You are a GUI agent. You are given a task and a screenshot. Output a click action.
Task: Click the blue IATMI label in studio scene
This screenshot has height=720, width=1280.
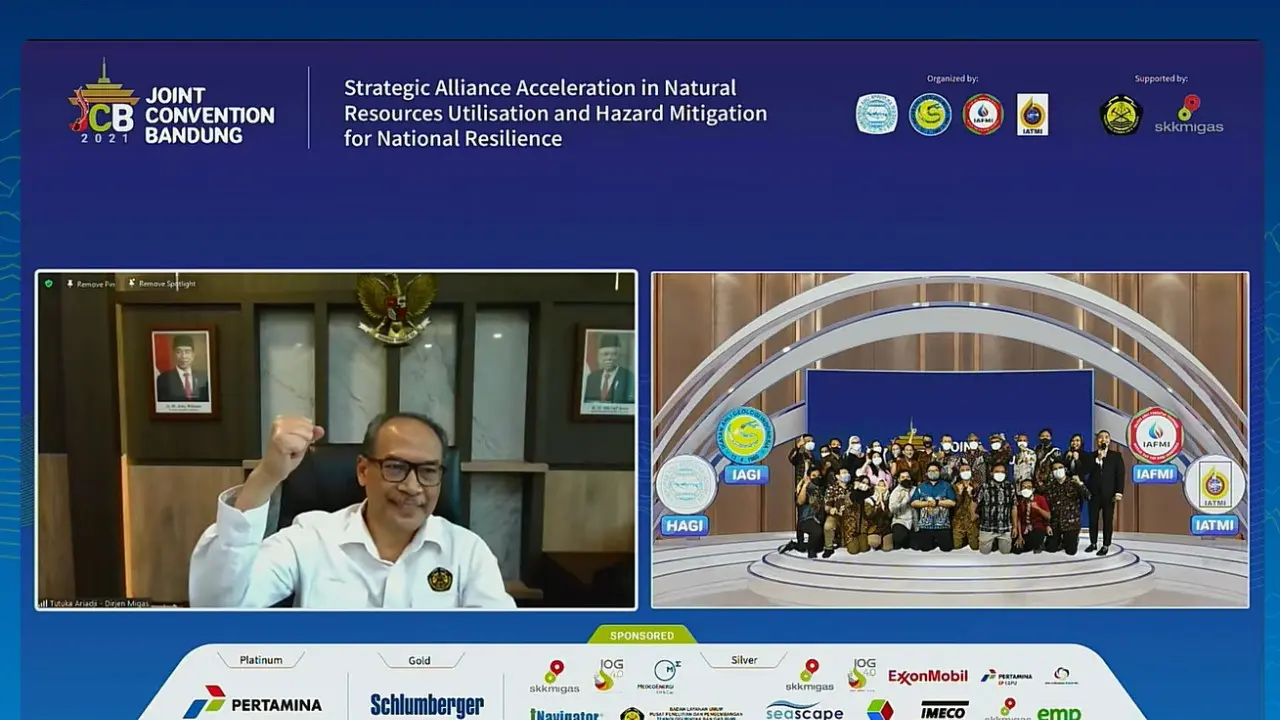[1214, 524]
